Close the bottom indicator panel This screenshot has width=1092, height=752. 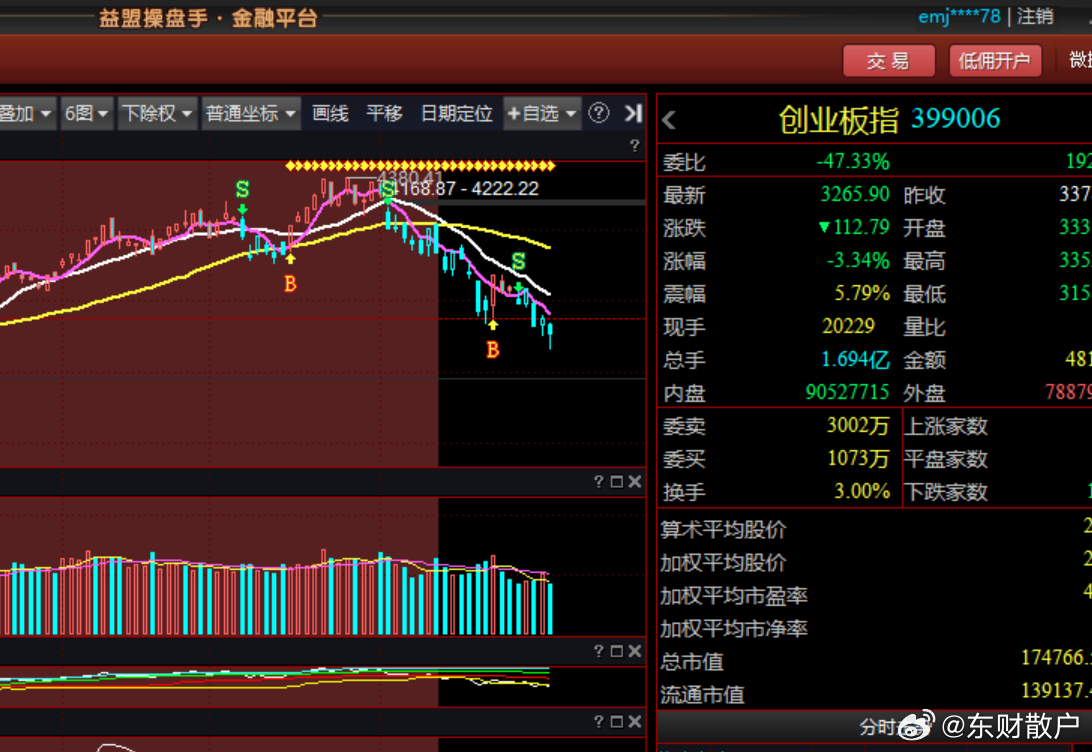point(634,721)
